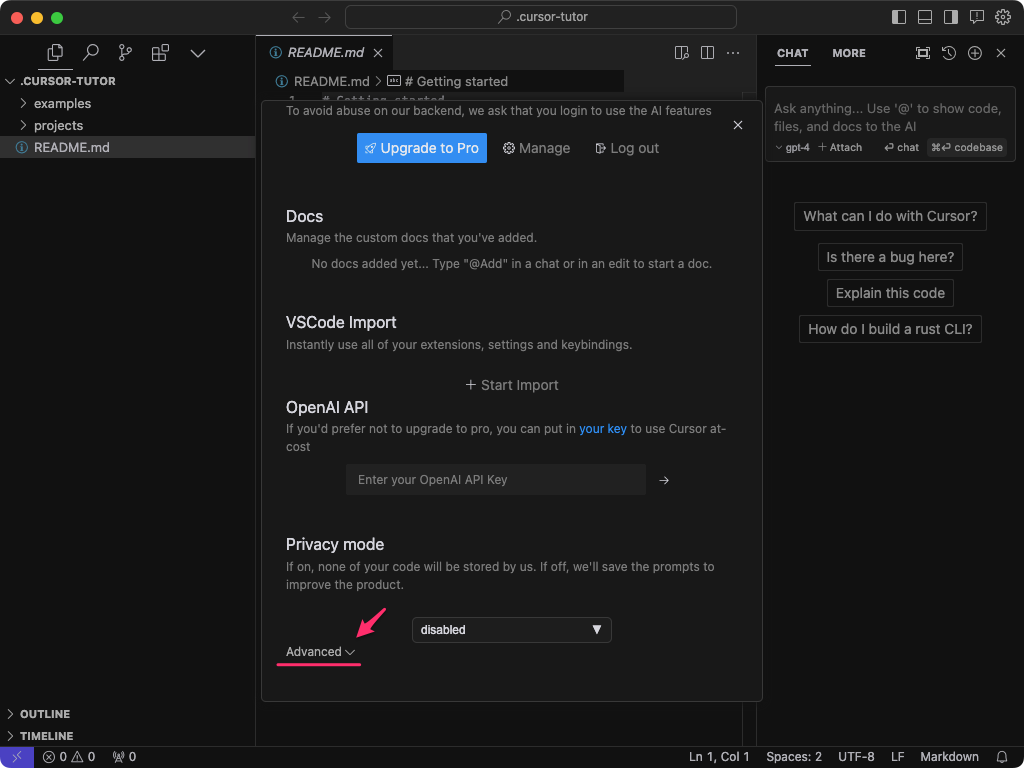Click the ports forwarded status icon
The height and width of the screenshot is (768, 1024).
click(124, 758)
